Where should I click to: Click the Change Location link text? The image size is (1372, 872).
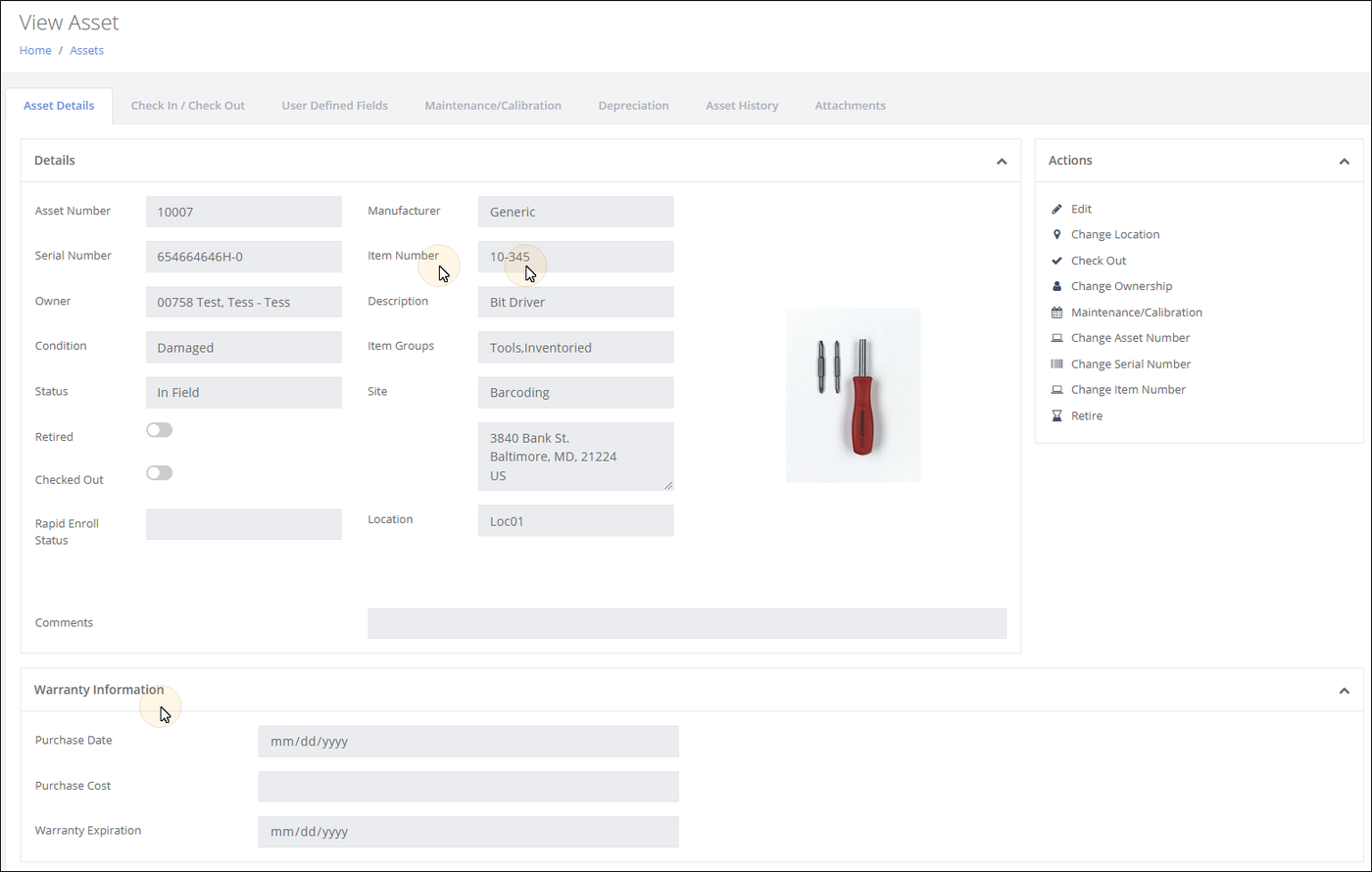tap(1115, 234)
